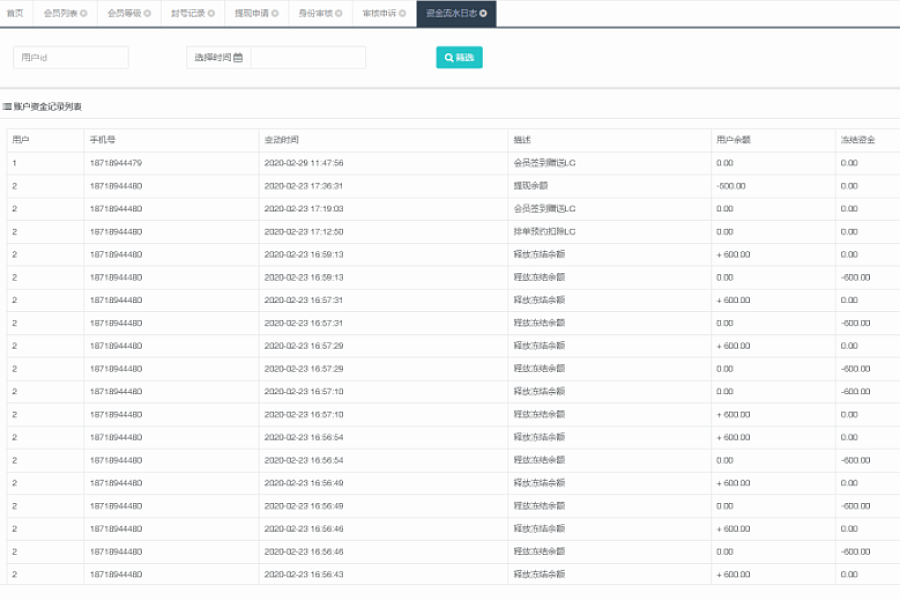Viewport: 900px width, 600px height.
Task: Open the 封号记录 tab
Action: tap(188, 13)
